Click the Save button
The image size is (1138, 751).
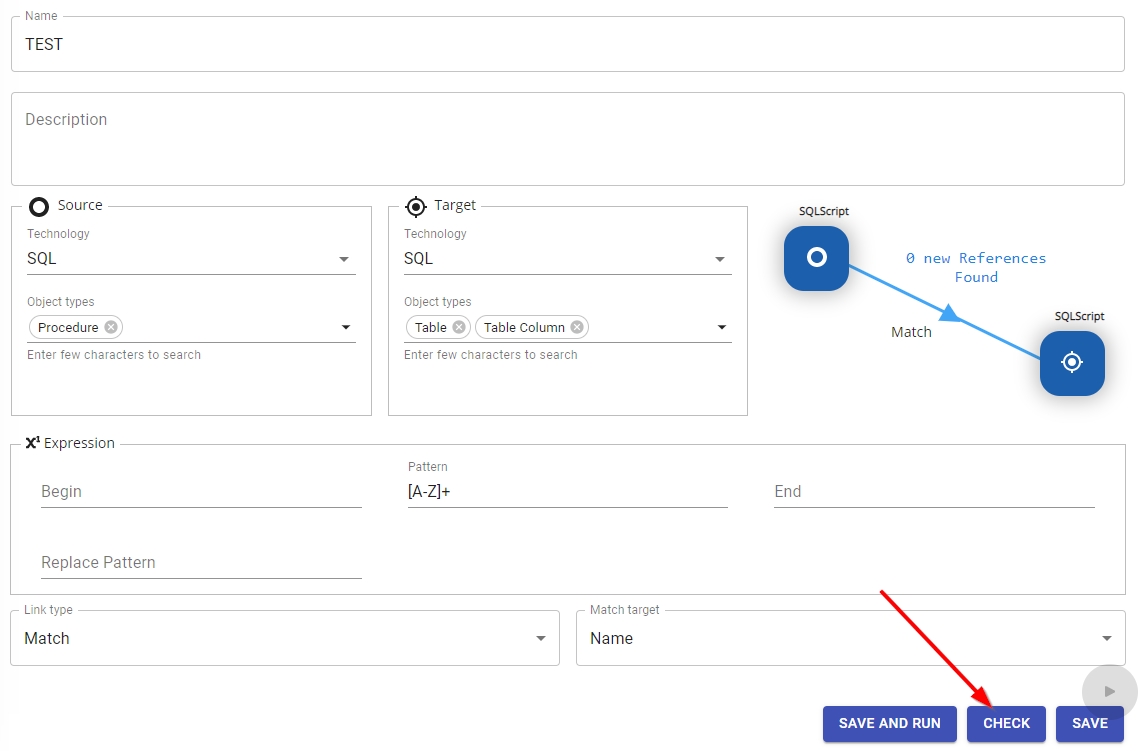(x=1089, y=724)
